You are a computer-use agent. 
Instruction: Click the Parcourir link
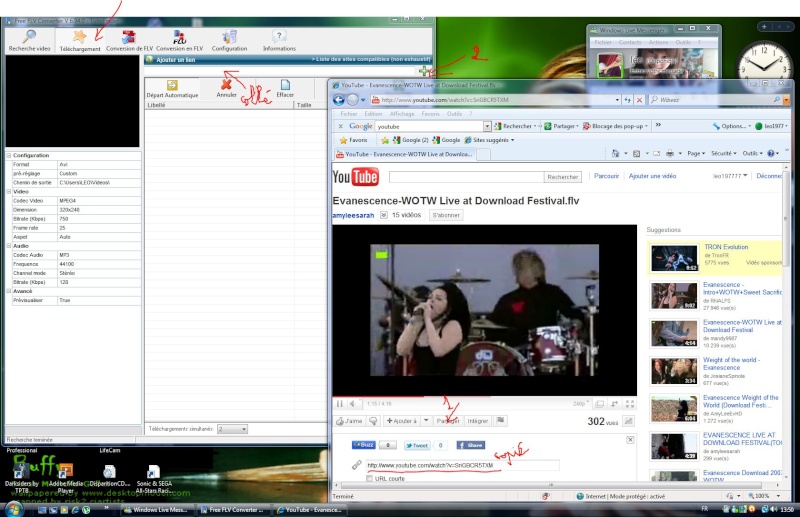click(606, 176)
